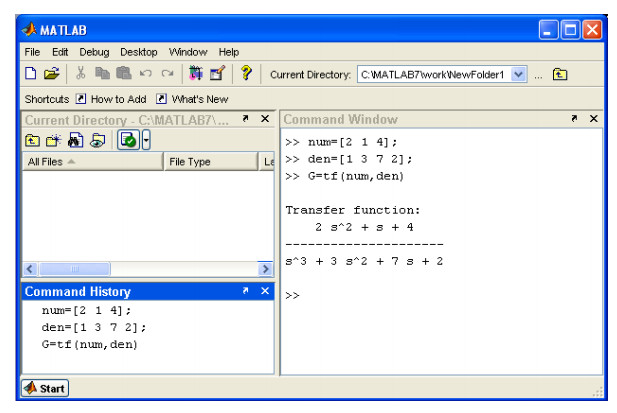This screenshot has height=413, width=617.
Task: Cut selection with the scissors icon
Action: pos(81,73)
